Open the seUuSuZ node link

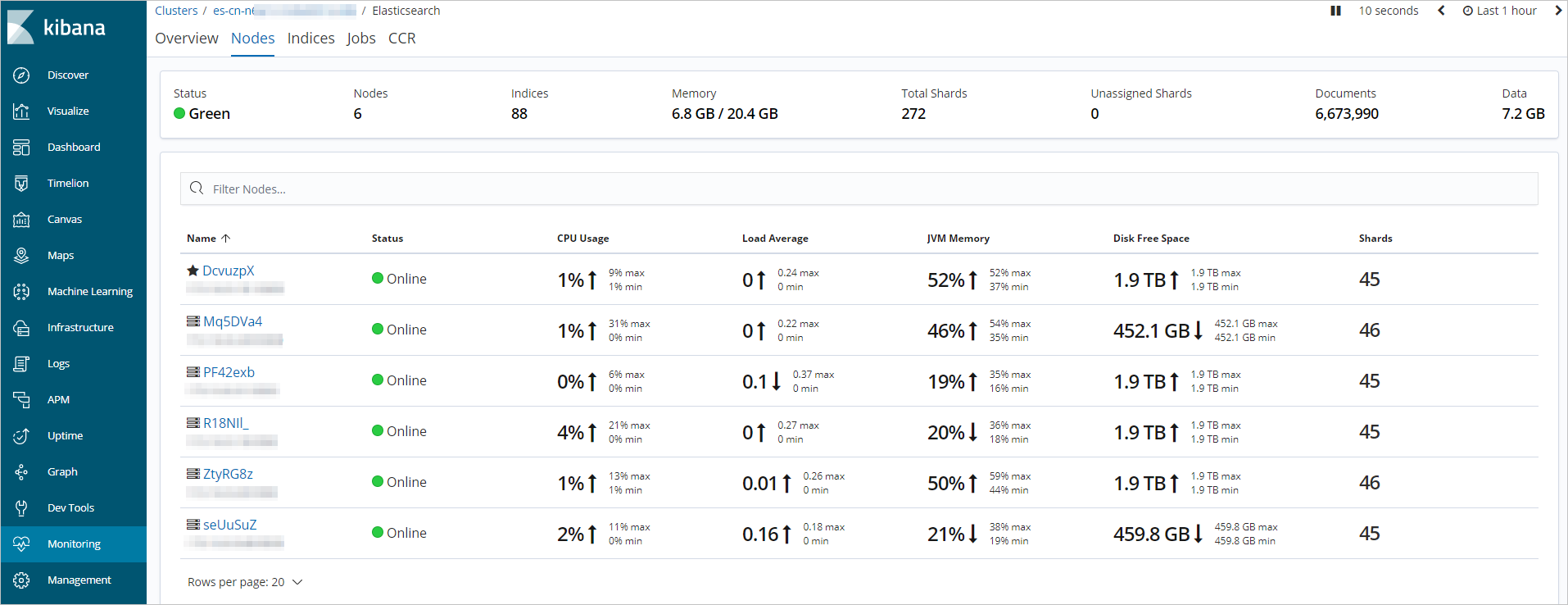(230, 525)
